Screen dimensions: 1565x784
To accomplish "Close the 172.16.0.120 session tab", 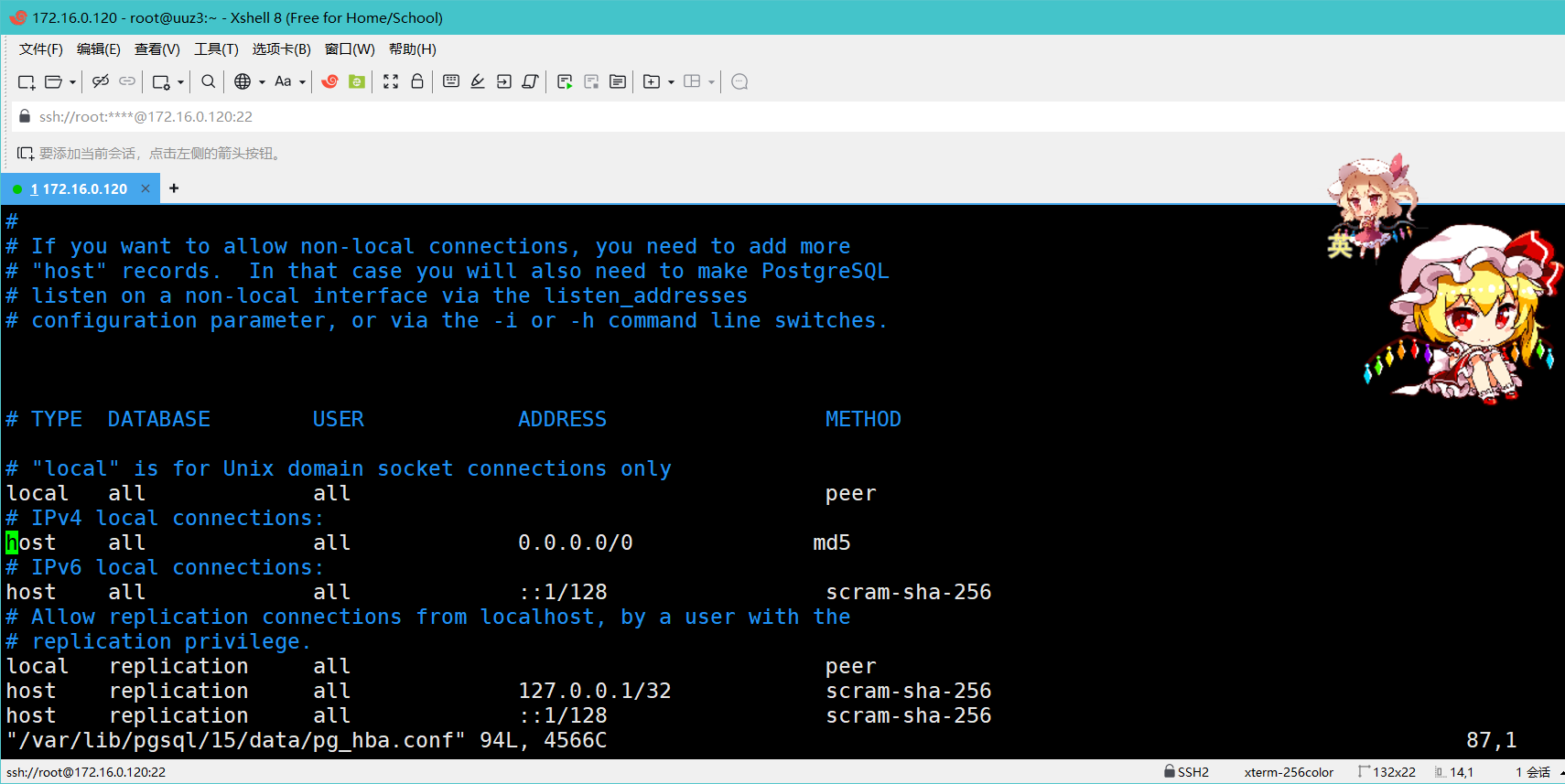I will (146, 188).
